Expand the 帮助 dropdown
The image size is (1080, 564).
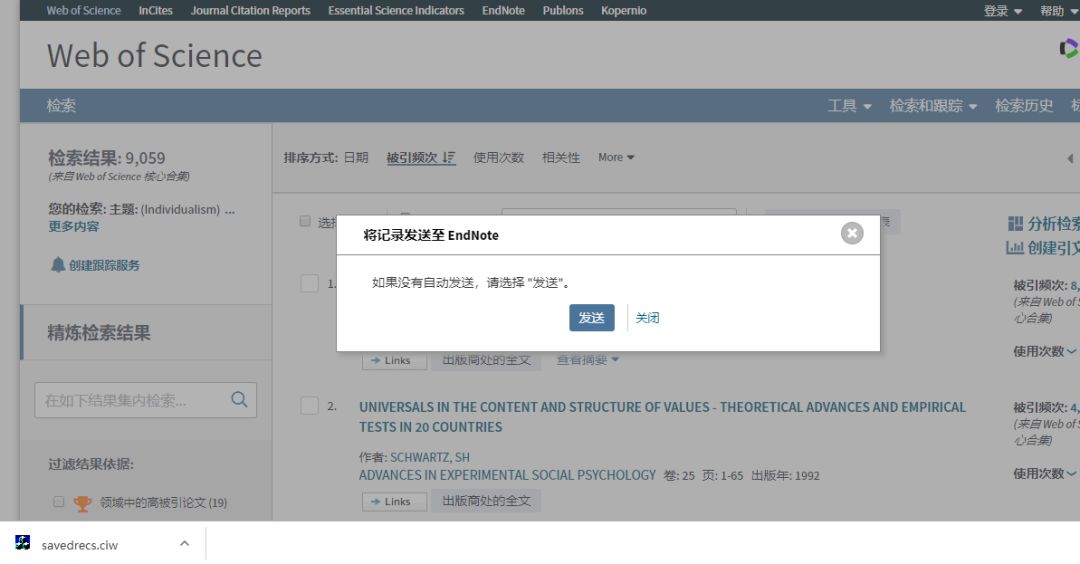click(x=1059, y=11)
